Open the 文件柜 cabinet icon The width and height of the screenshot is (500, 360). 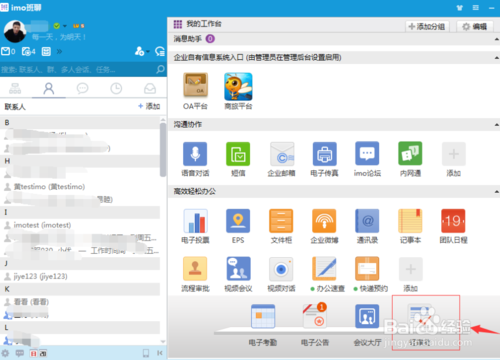coord(281,221)
